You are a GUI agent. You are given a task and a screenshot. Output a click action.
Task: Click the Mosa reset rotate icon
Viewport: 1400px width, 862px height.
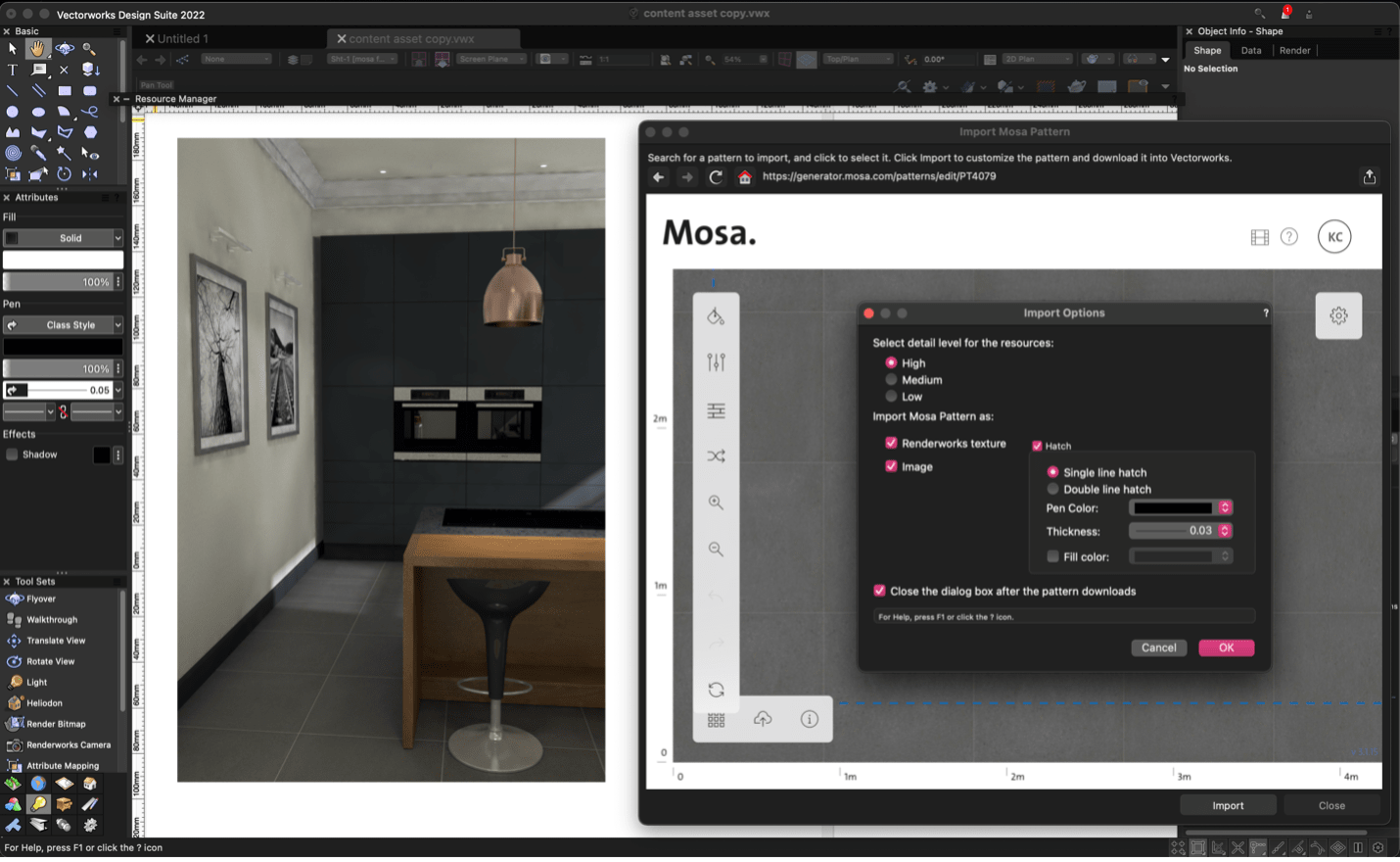716,690
